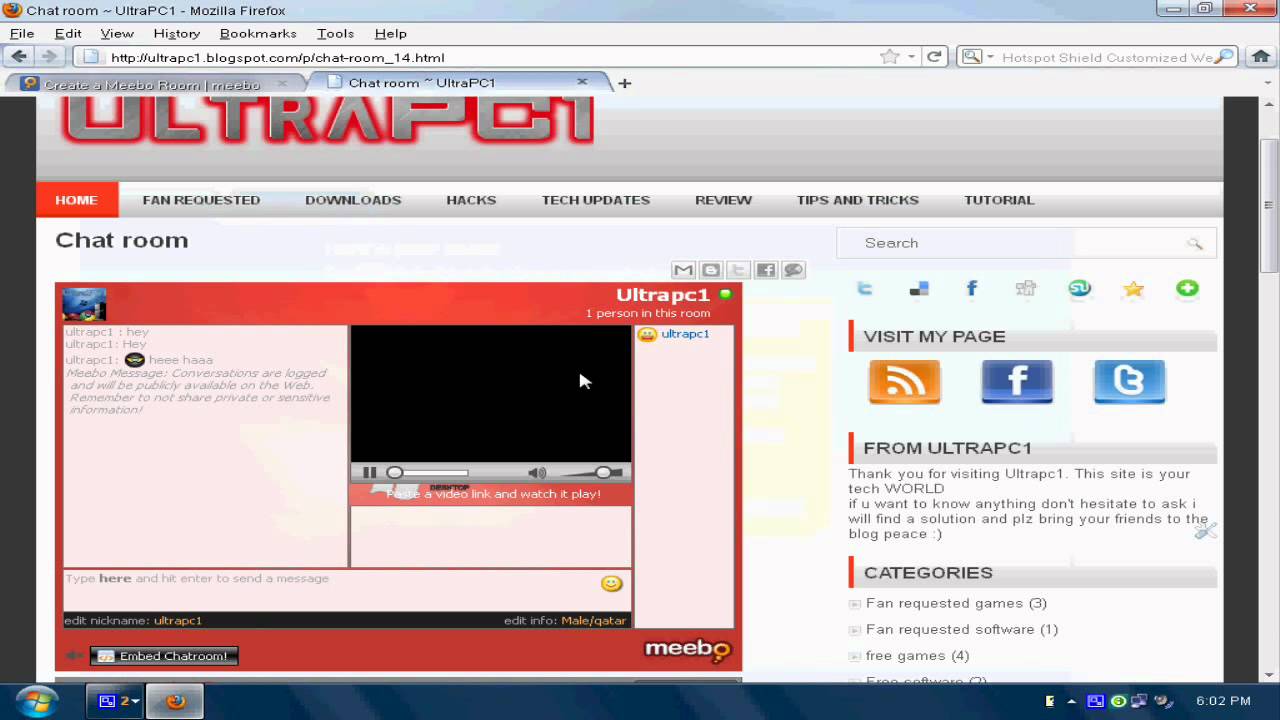Screen dimensions: 1280x720
Task: Mute the video with the speaker icon
Action: (x=537, y=473)
